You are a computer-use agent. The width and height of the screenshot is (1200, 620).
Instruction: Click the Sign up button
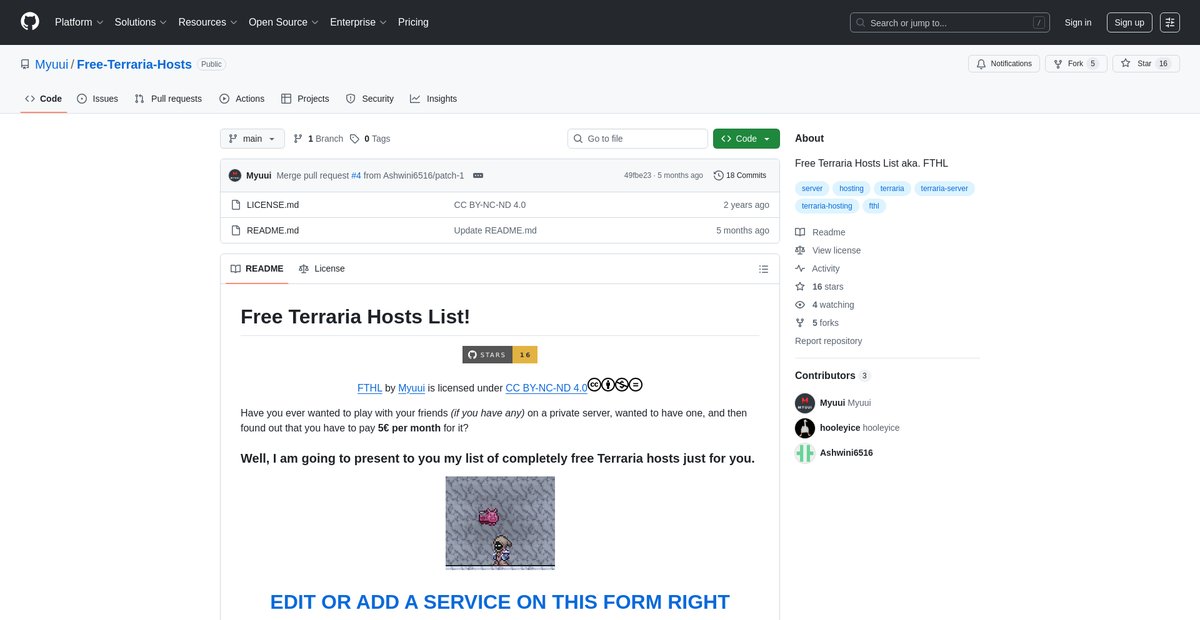[x=1129, y=22]
